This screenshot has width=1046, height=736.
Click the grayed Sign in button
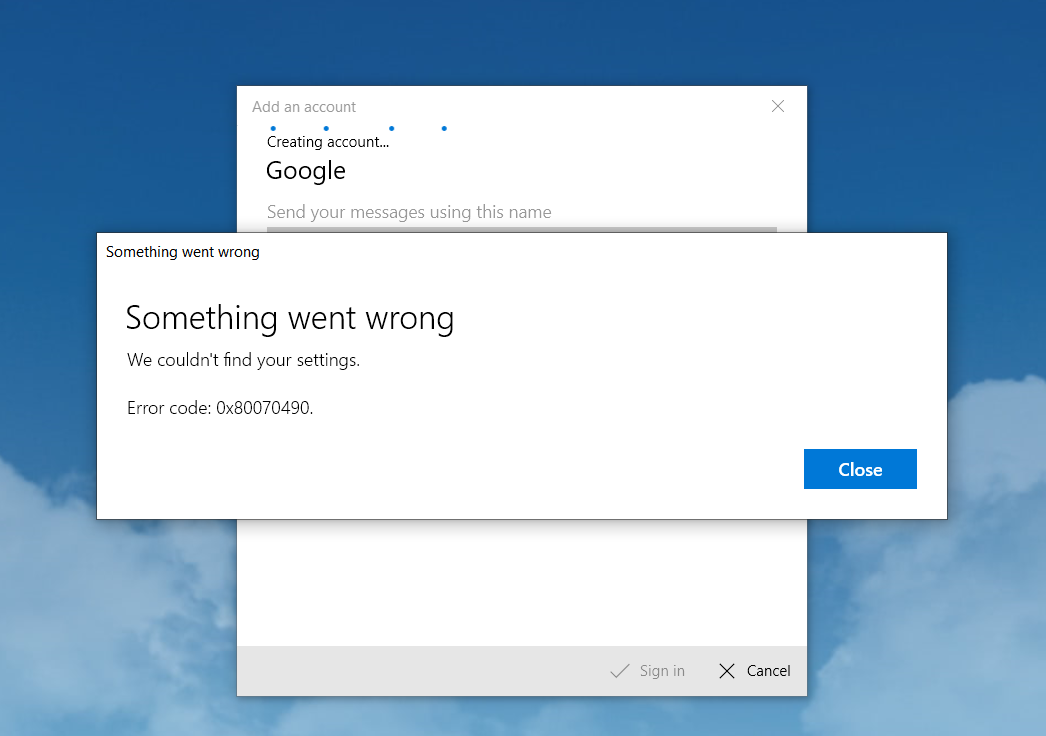pos(648,671)
